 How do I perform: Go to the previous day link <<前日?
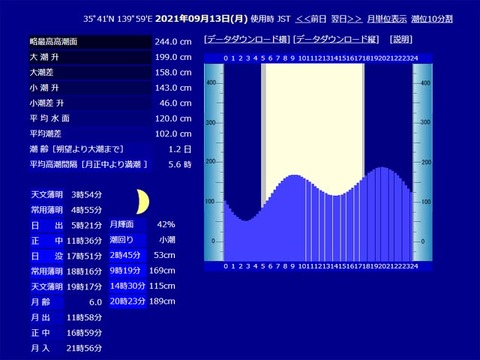(311, 19)
